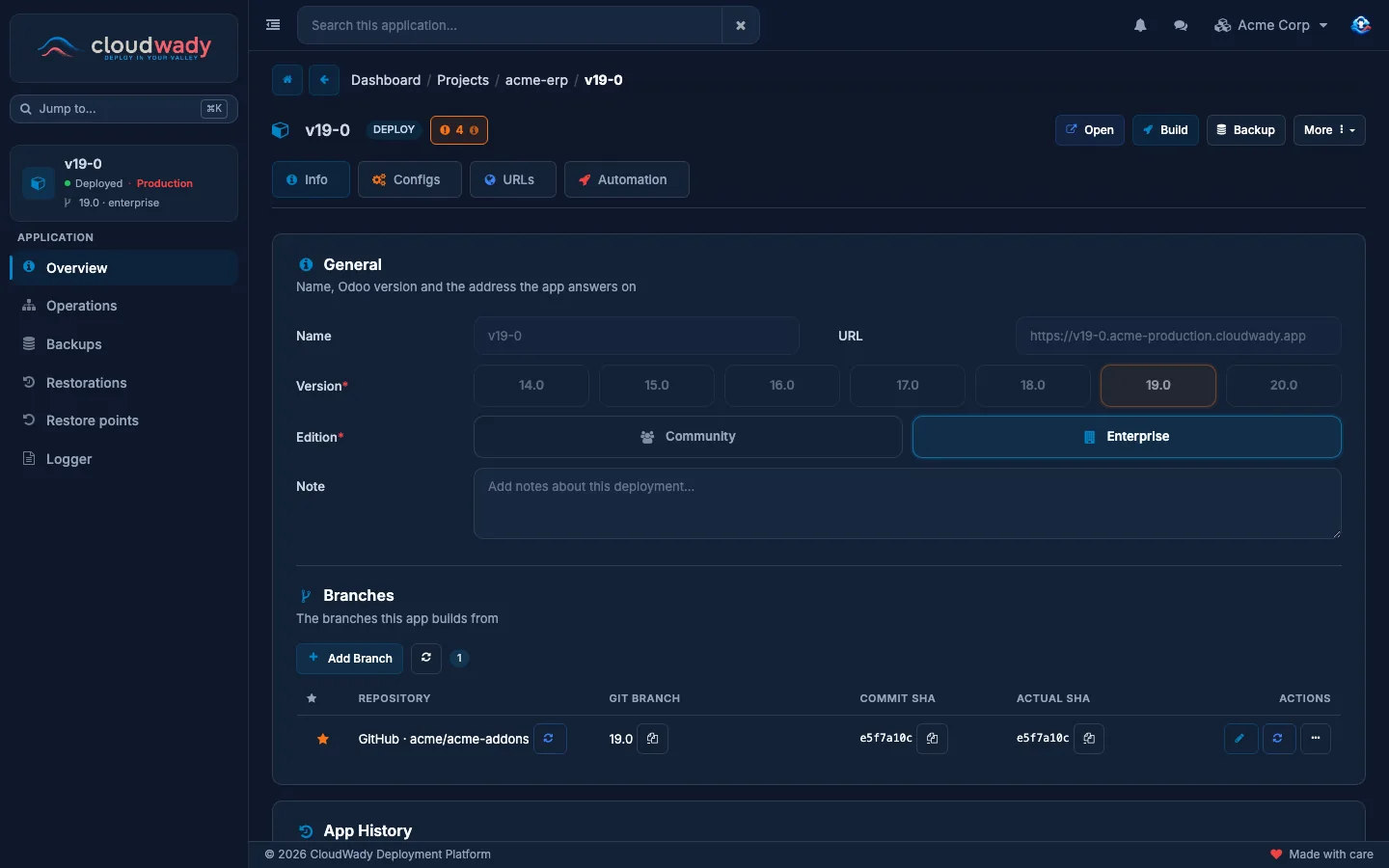The height and width of the screenshot is (868, 1389).
Task: Open the notifications bell
Action: coord(1140,25)
